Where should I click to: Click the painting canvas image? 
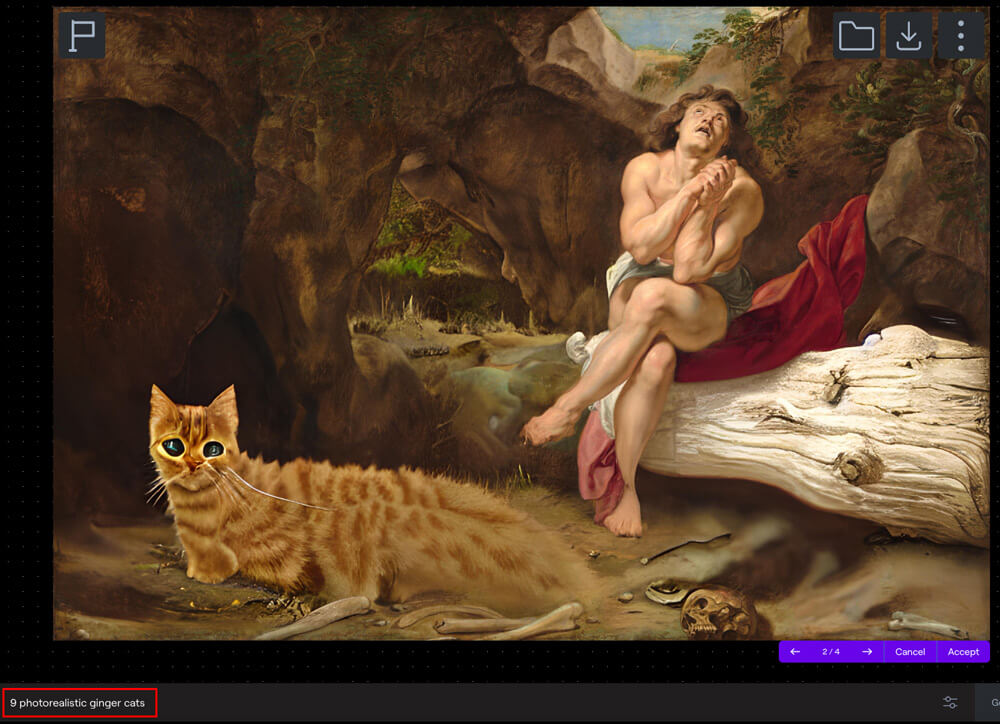pyautogui.click(x=521, y=323)
